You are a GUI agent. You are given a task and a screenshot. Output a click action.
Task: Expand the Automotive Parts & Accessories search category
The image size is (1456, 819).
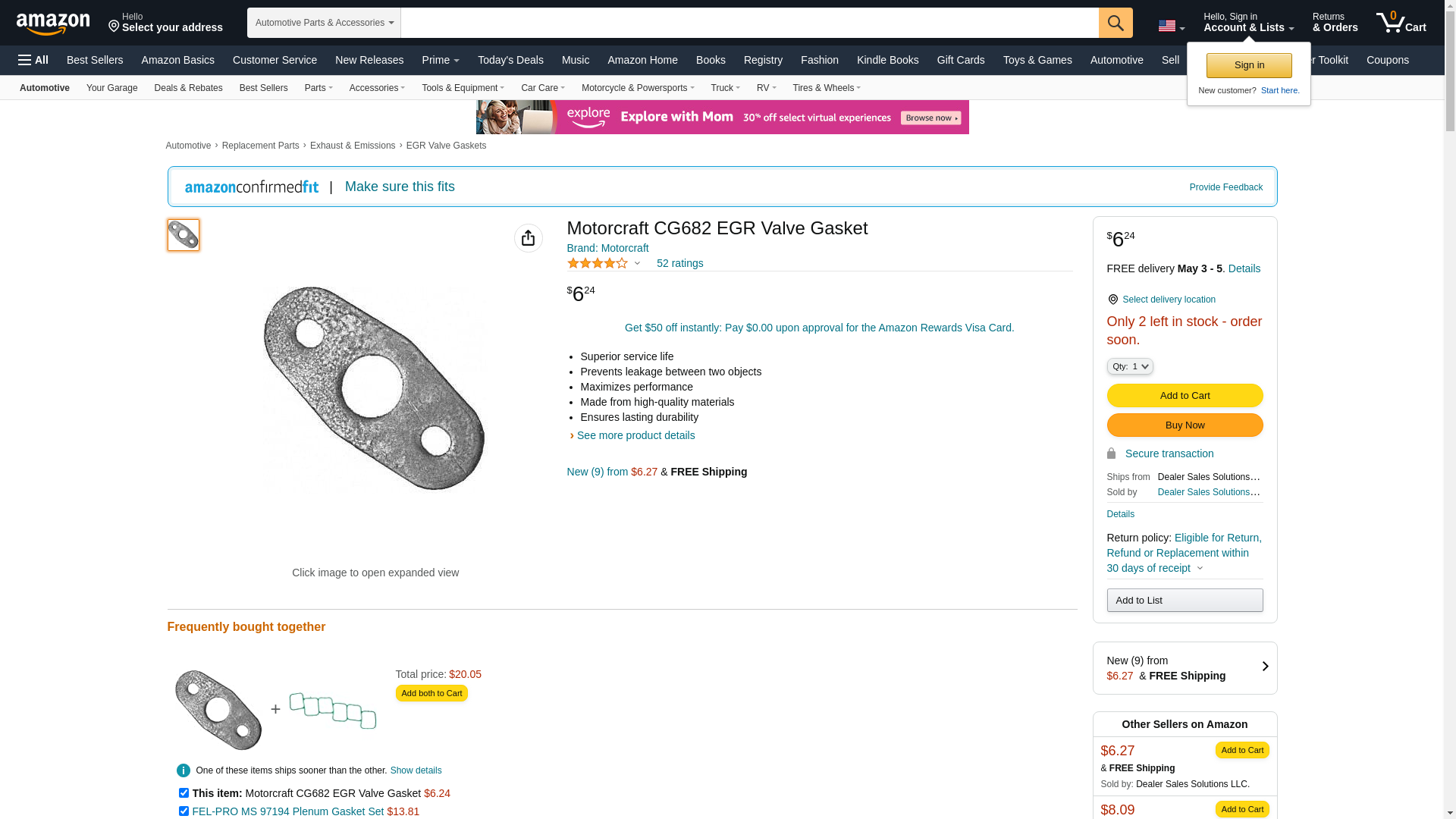pyautogui.click(x=324, y=23)
